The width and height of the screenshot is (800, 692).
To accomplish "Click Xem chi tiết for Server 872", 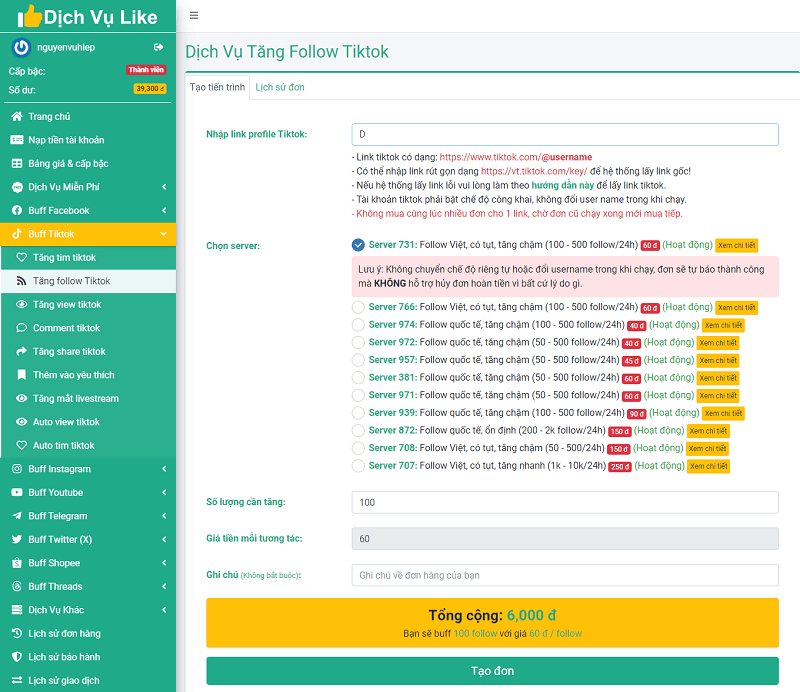I will click(708, 431).
